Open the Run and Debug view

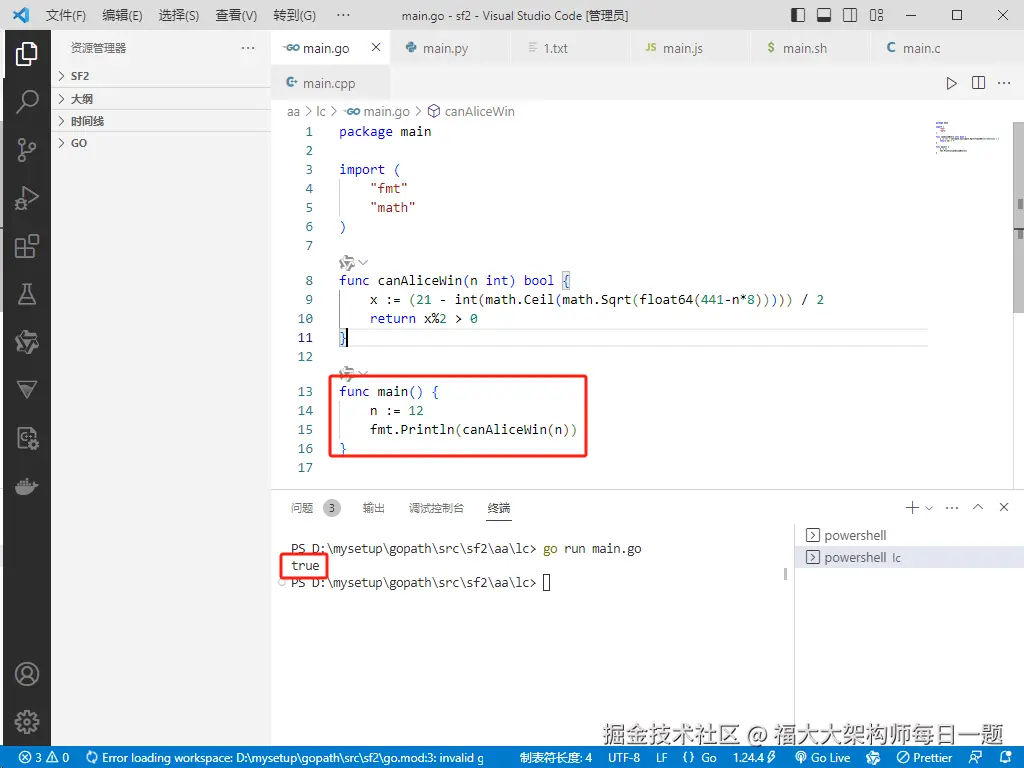(27, 198)
